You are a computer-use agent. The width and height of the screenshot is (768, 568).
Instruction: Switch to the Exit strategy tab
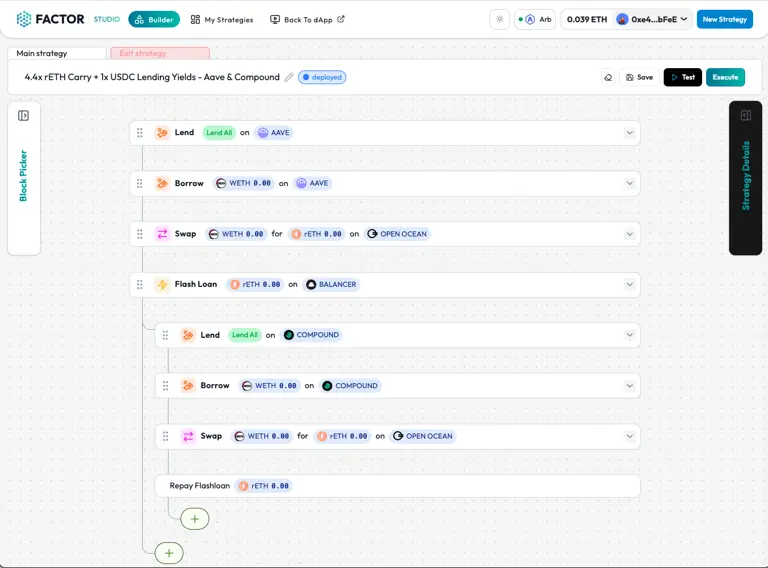point(160,53)
